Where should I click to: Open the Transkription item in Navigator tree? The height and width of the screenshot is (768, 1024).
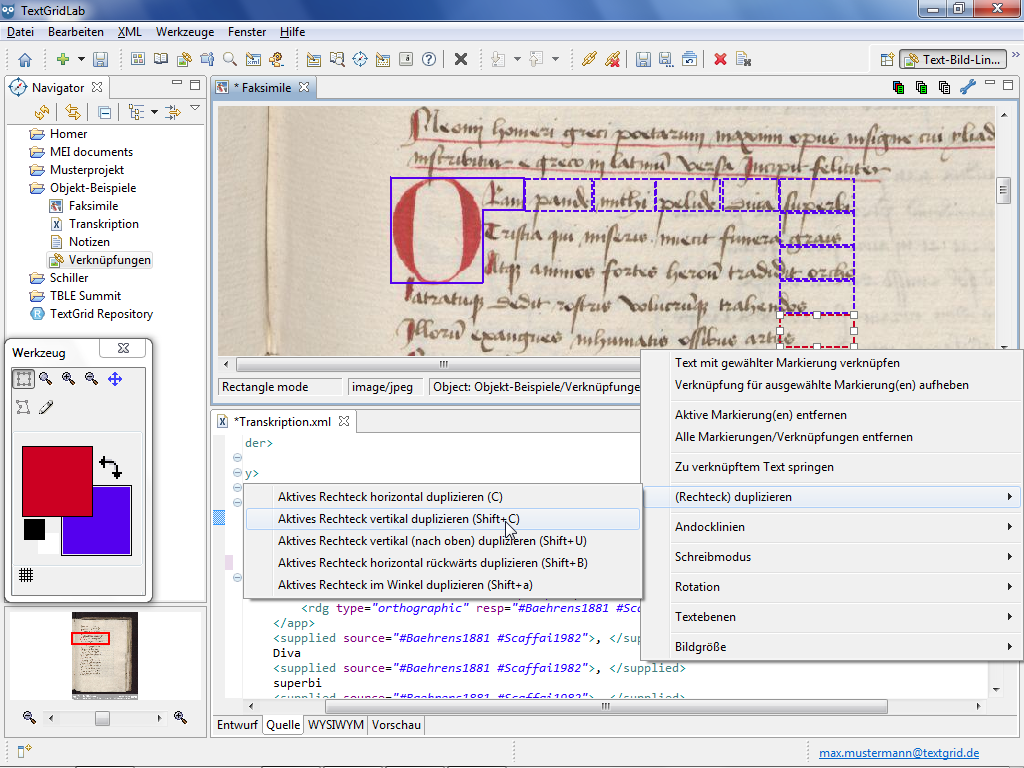click(104, 224)
